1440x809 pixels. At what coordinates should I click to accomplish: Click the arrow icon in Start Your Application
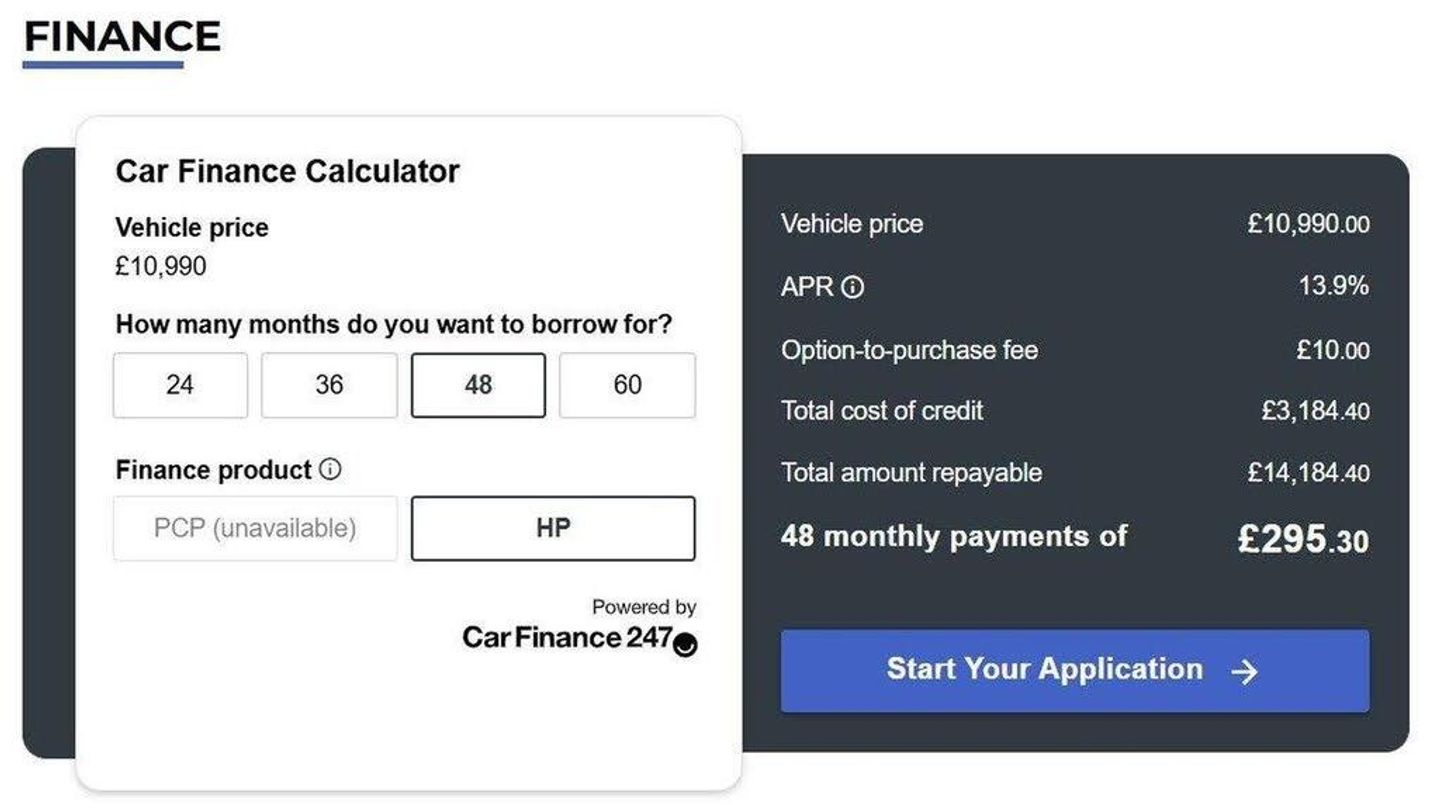[1244, 671]
